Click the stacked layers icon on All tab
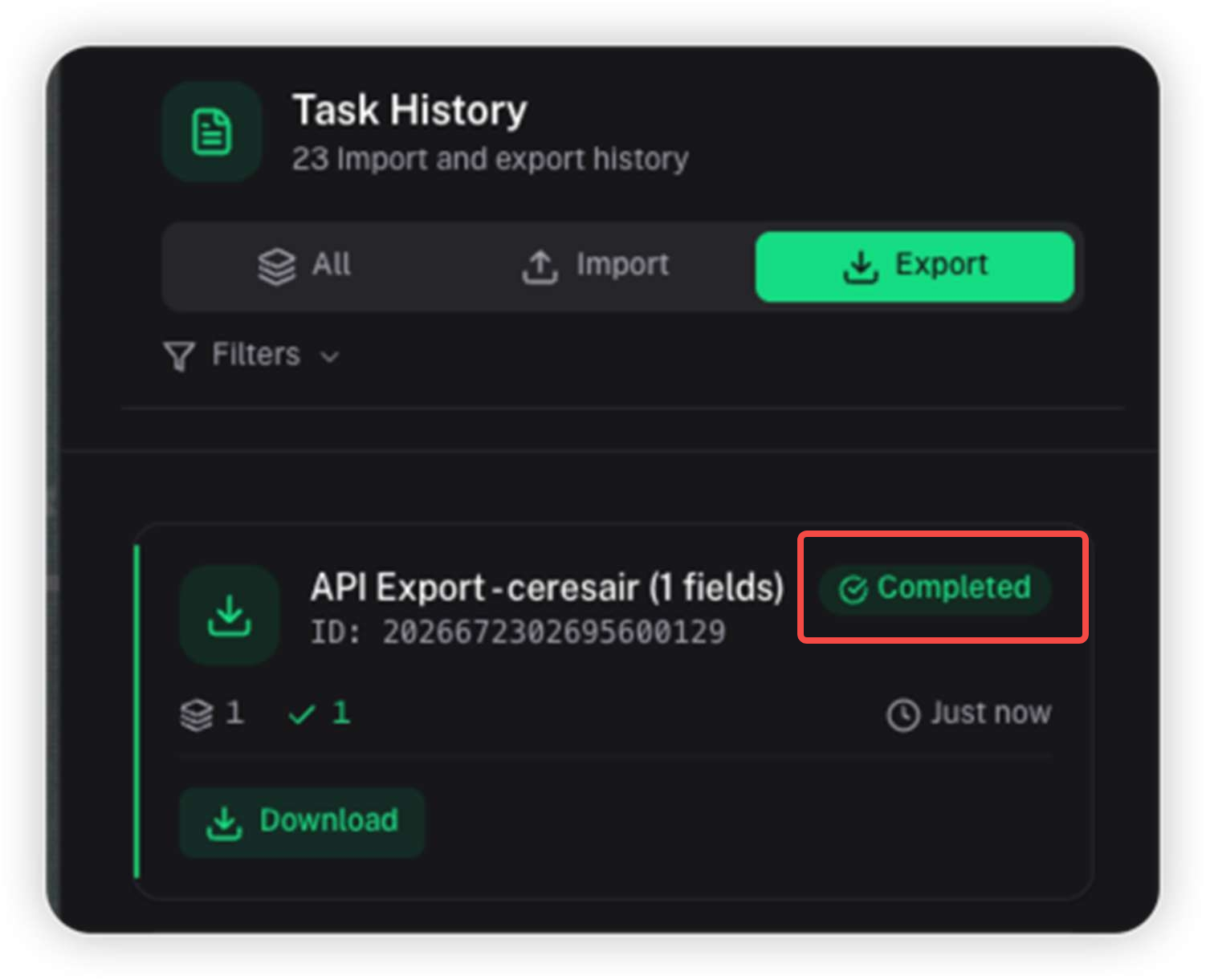Viewport: 1206px width, 980px height. coord(276,266)
